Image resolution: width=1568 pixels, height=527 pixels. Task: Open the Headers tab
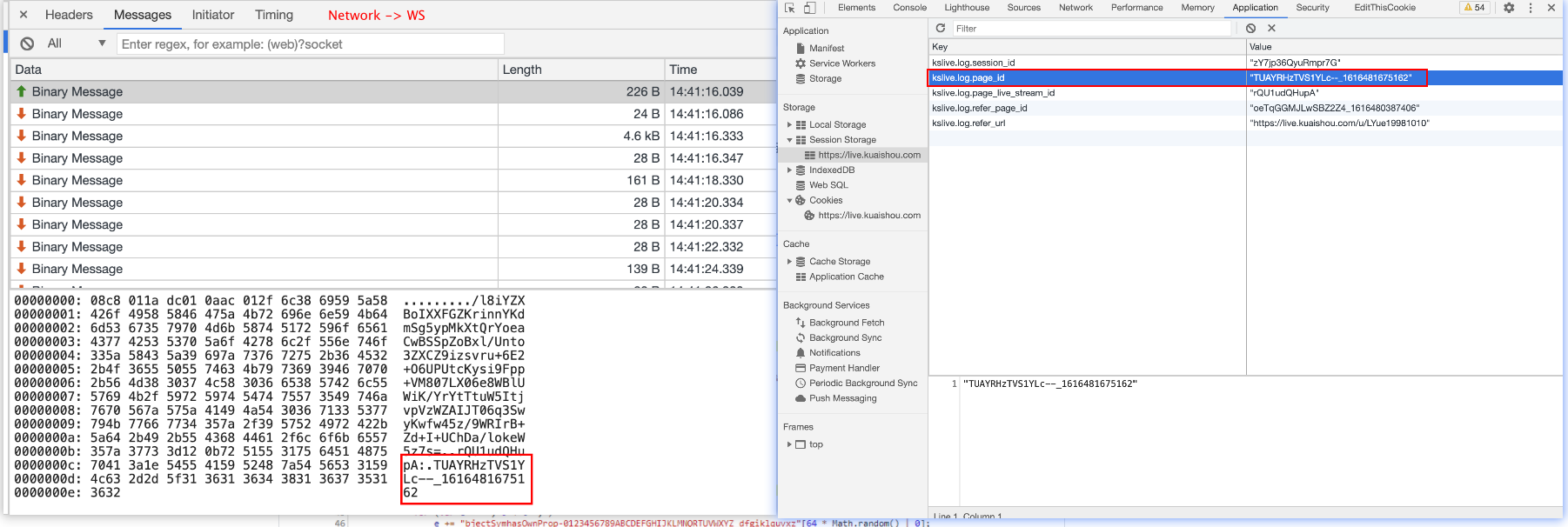(69, 15)
